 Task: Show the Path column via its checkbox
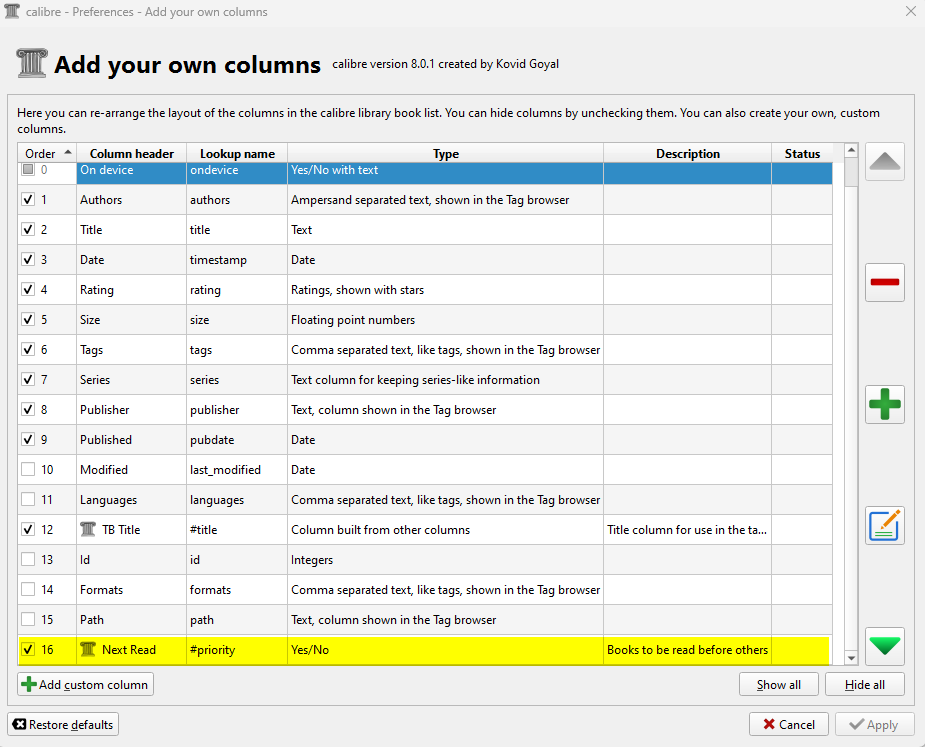[28, 619]
